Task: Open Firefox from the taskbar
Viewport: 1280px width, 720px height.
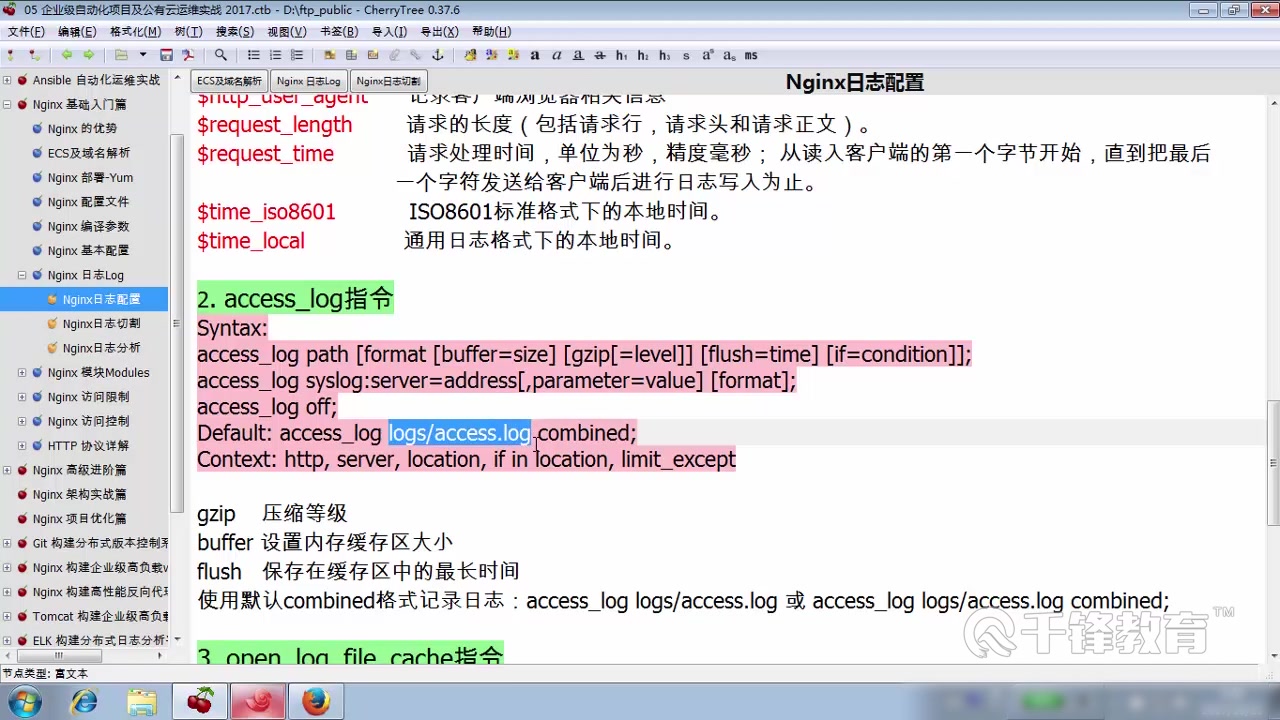Action: point(316,702)
